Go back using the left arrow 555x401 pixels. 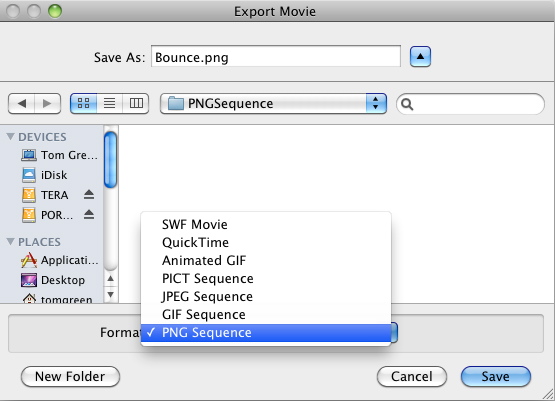pyautogui.click(x=22, y=103)
